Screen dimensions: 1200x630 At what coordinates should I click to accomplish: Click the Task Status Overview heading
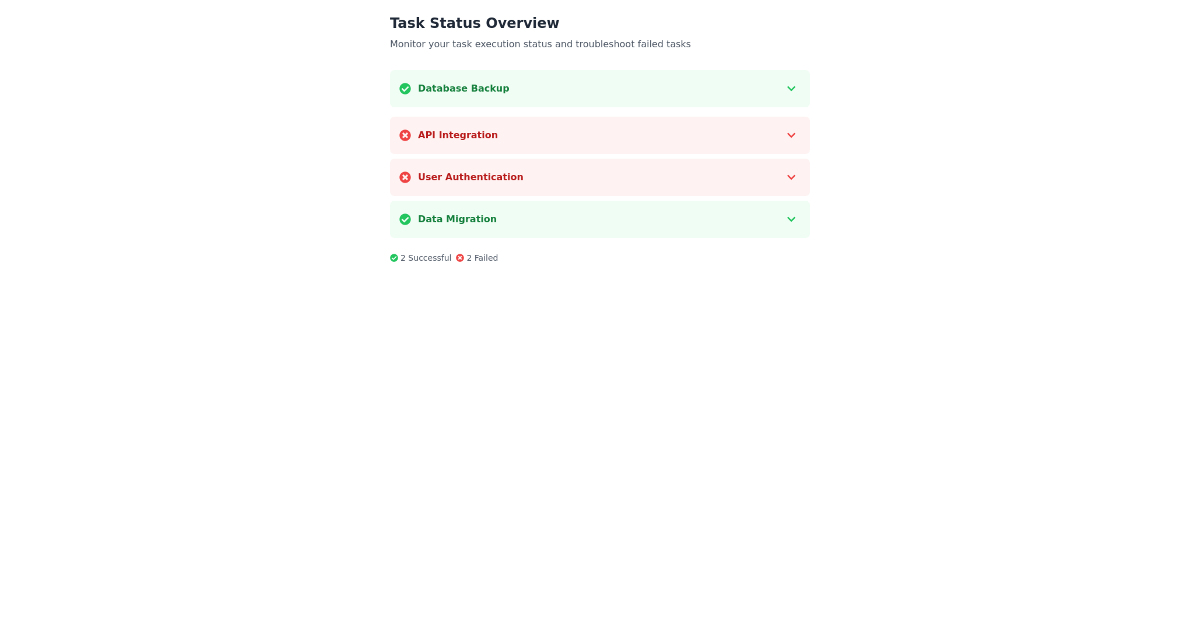474,22
